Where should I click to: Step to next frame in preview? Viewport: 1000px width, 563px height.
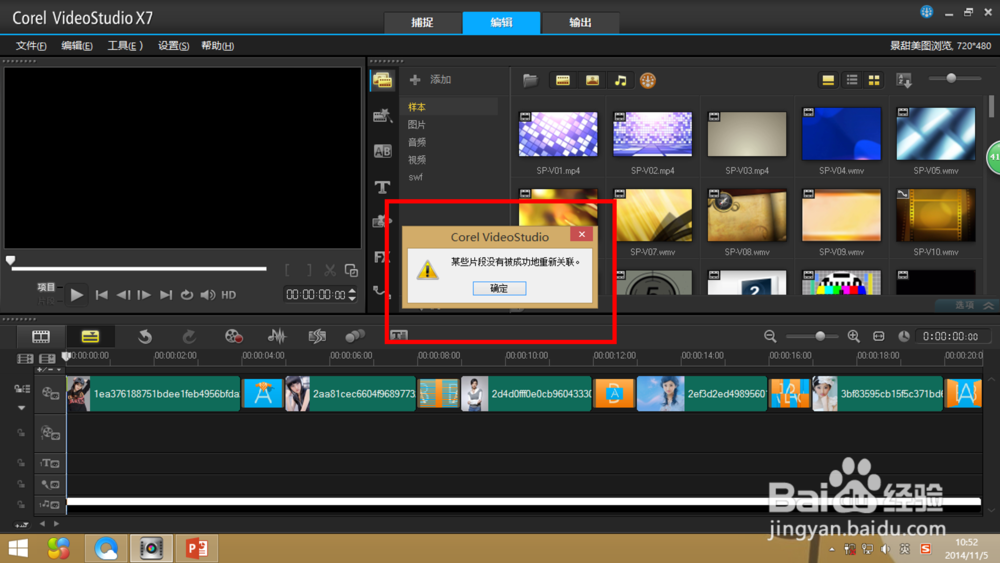(x=144, y=295)
